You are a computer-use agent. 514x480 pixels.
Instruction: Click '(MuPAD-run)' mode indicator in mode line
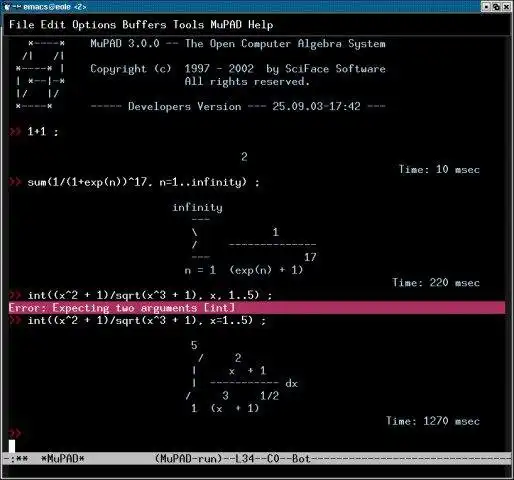pos(188,459)
